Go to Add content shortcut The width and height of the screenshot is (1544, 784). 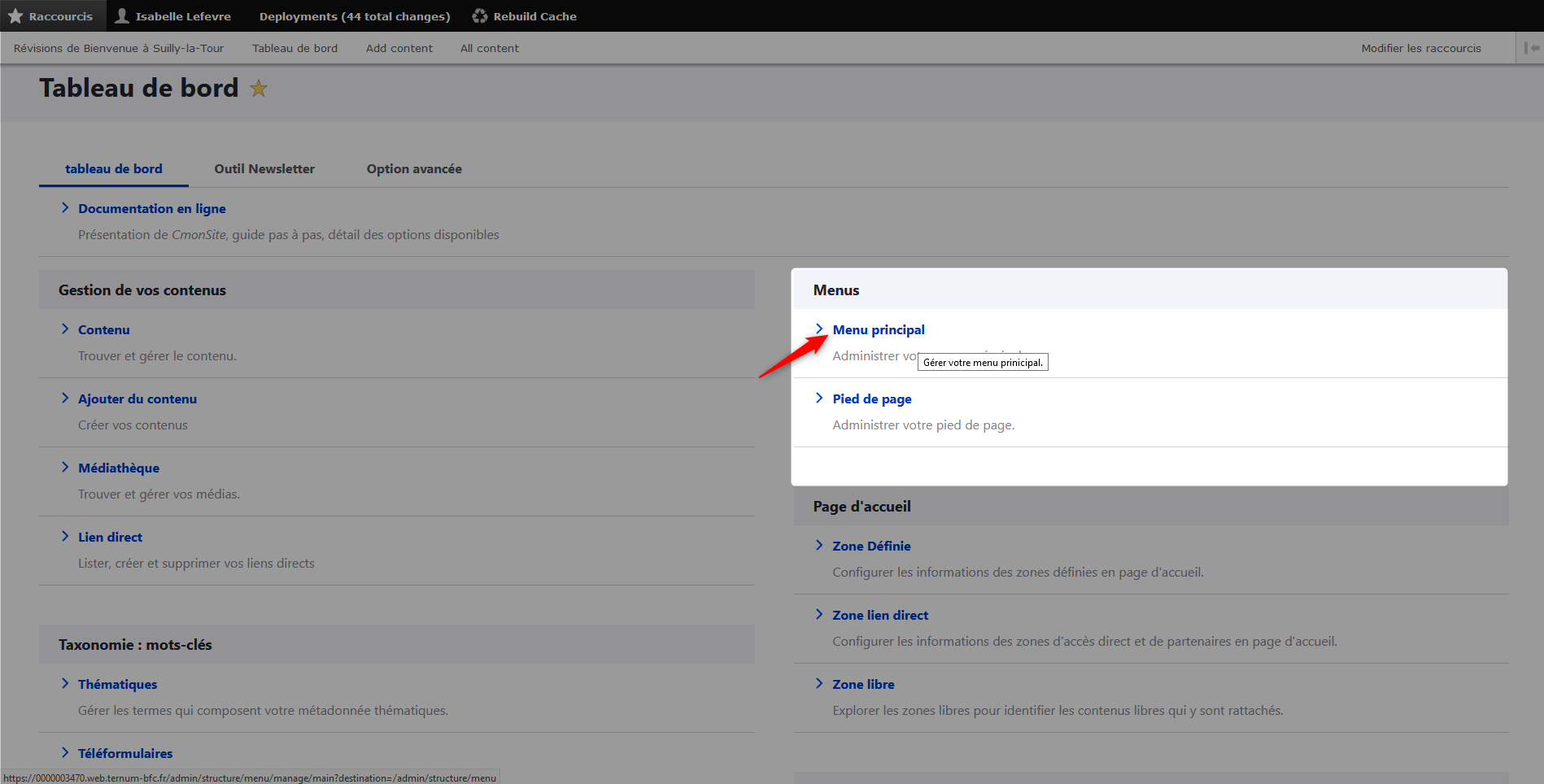coord(399,48)
